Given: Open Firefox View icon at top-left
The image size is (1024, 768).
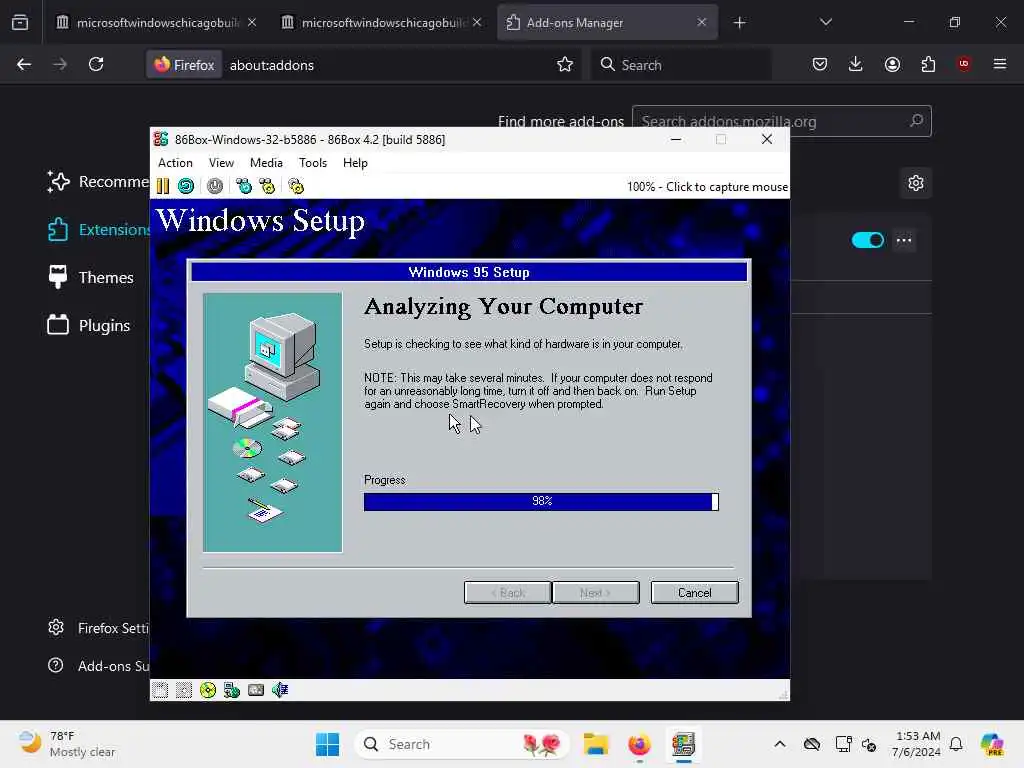Looking at the screenshot, I should [20, 22].
